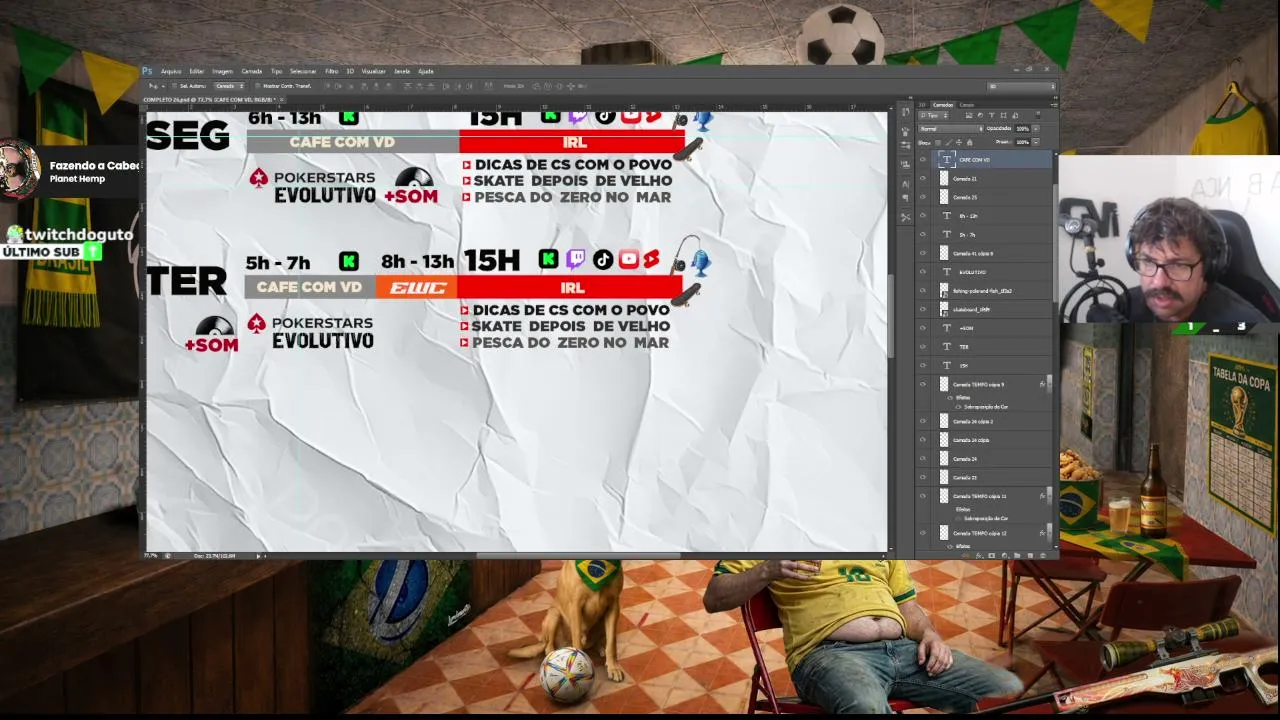Create new fill or adjustment layer icon
The width and height of the screenshot is (1280, 720).
[x=1003, y=555]
